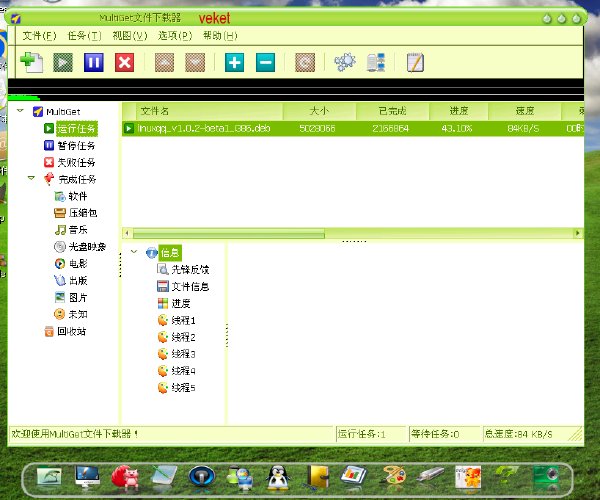The height and width of the screenshot is (500, 600).
Task: Select the linuxqq_v1.0.2-beta1_i386.deb download row
Action: (x=353, y=128)
